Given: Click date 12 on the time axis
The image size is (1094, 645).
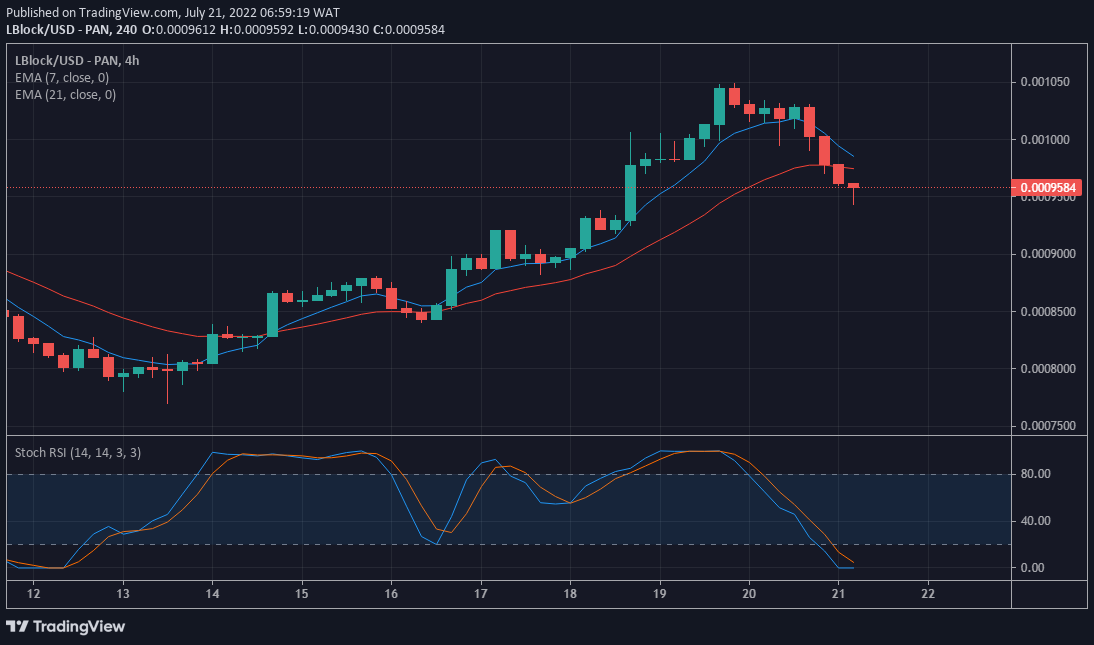Looking at the screenshot, I should click(x=33, y=594).
